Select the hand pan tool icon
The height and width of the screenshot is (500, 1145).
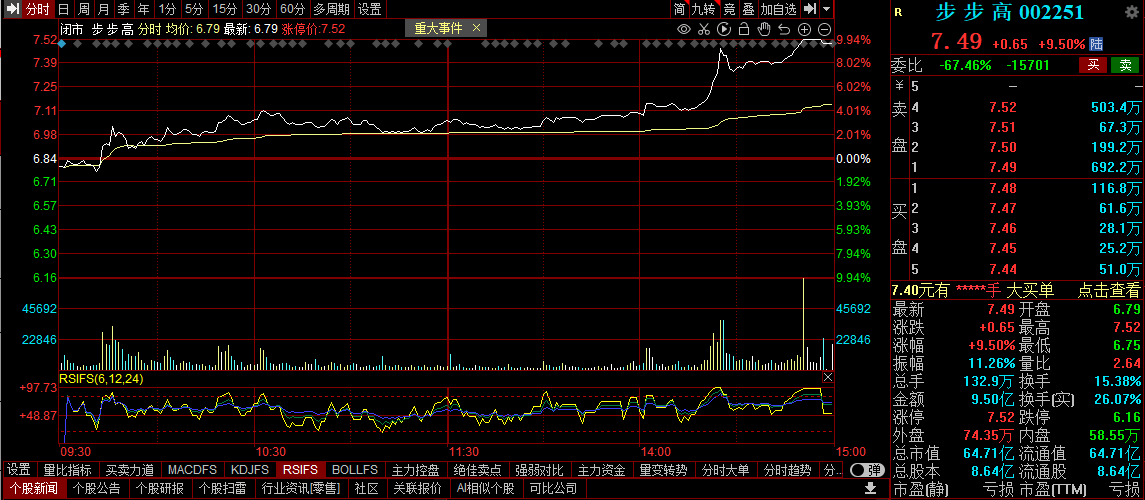(x=764, y=29)
